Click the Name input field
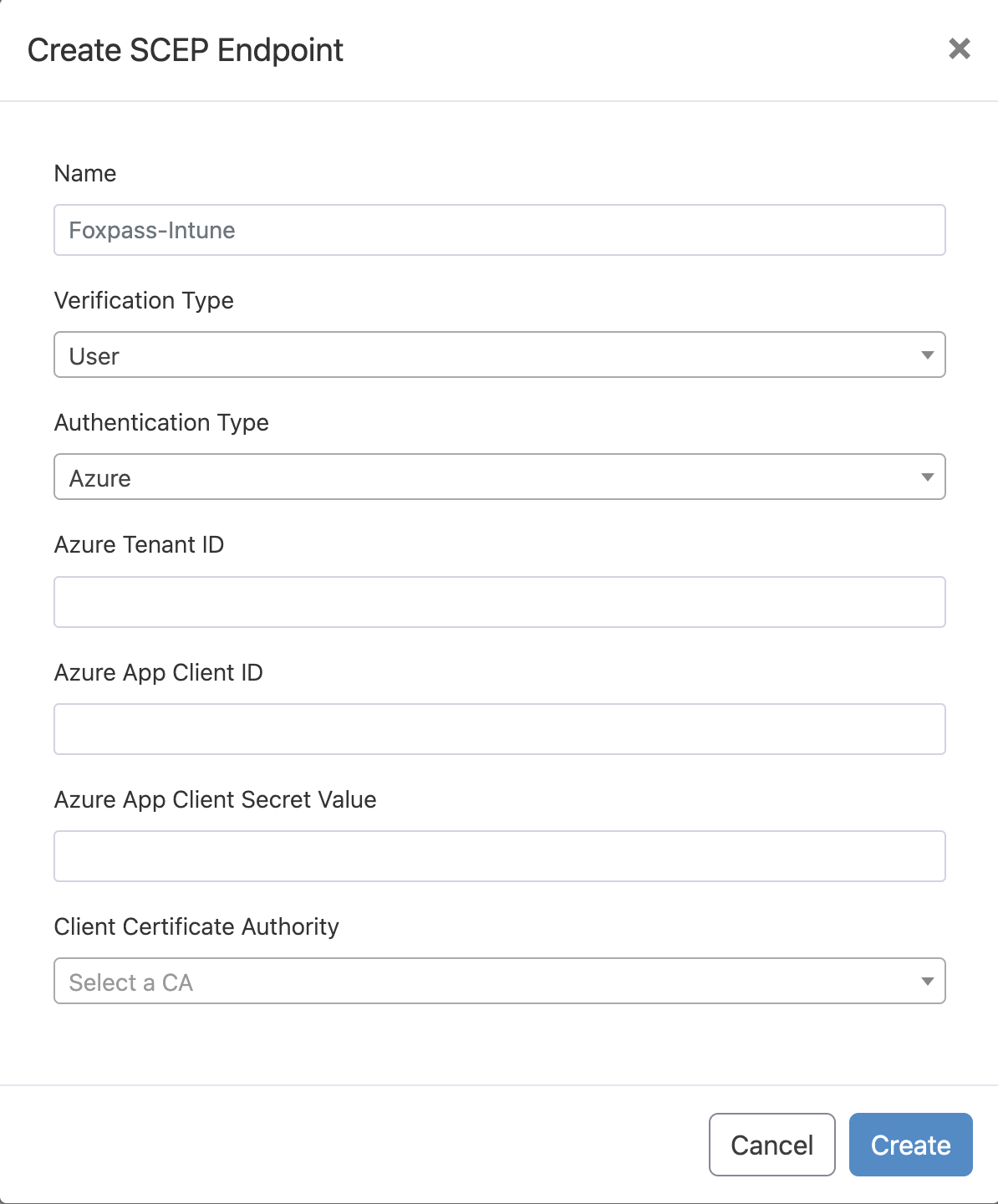The width and height of the screenshot is (998, 1204). click(x=500, y=230)
